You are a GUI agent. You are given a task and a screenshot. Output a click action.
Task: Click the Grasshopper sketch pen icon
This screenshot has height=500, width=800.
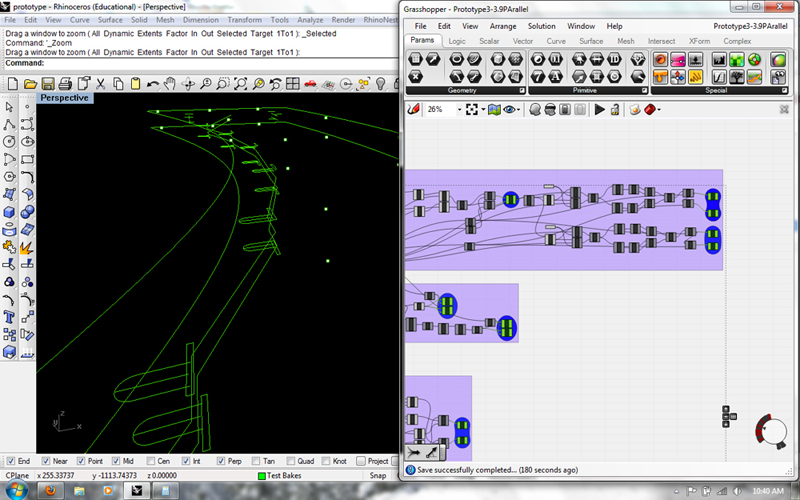413,109
